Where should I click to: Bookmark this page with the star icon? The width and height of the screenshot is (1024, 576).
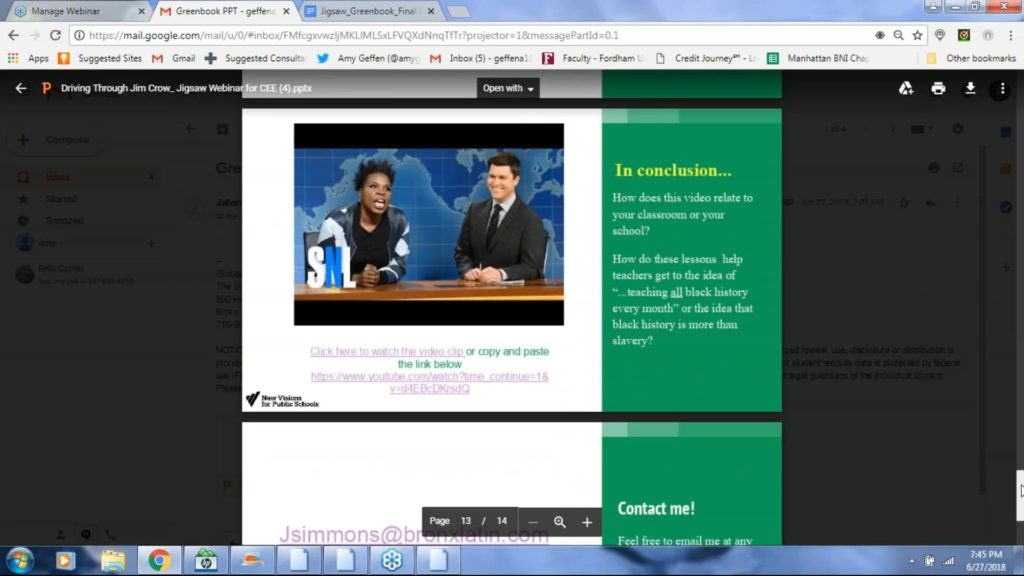[x=917, y=35]
